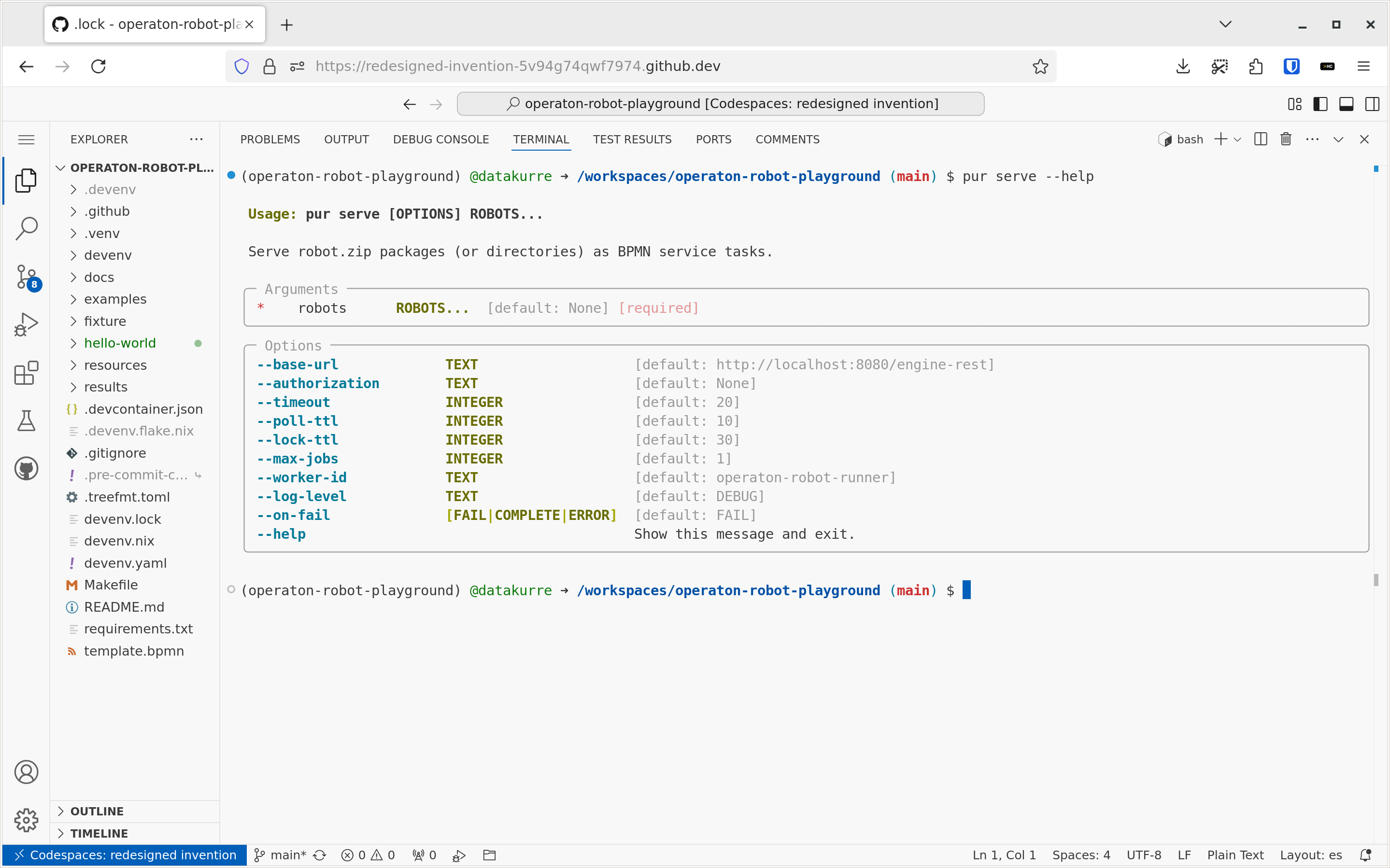Kill terminal with trash icon
This screenshot has width=1390, height=868.
pos(1286,140)
